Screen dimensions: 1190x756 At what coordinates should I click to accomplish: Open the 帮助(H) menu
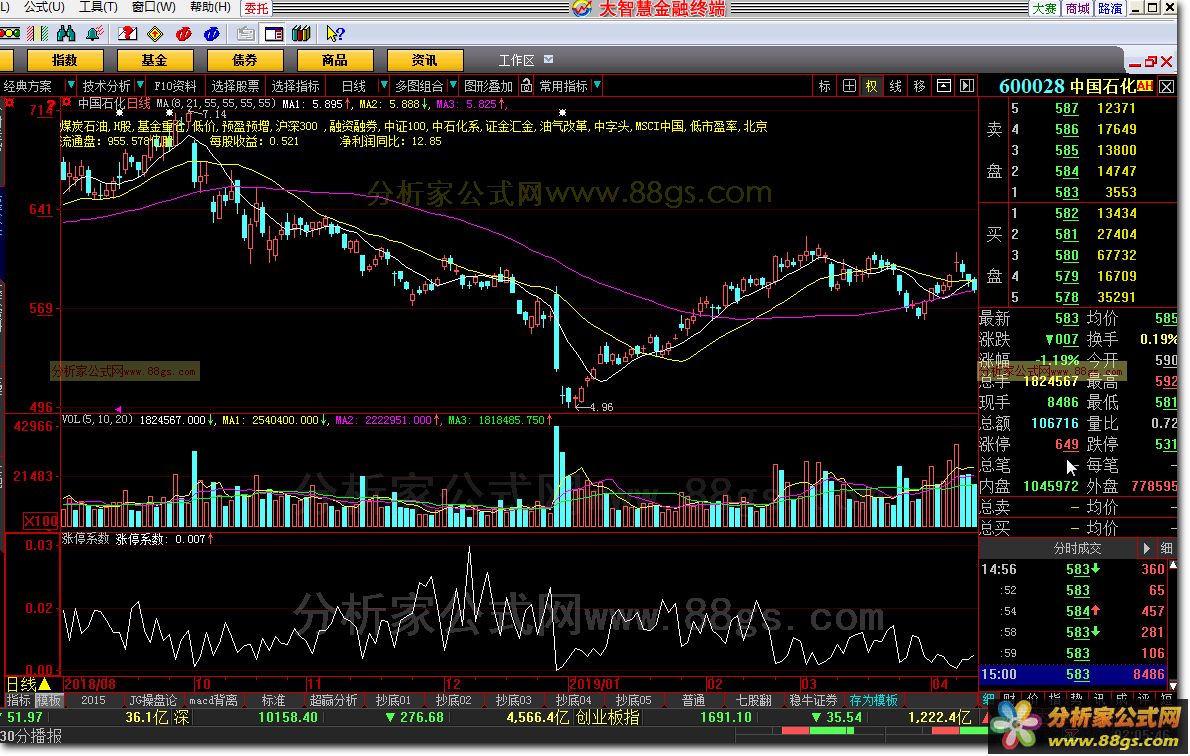point(210,7)
